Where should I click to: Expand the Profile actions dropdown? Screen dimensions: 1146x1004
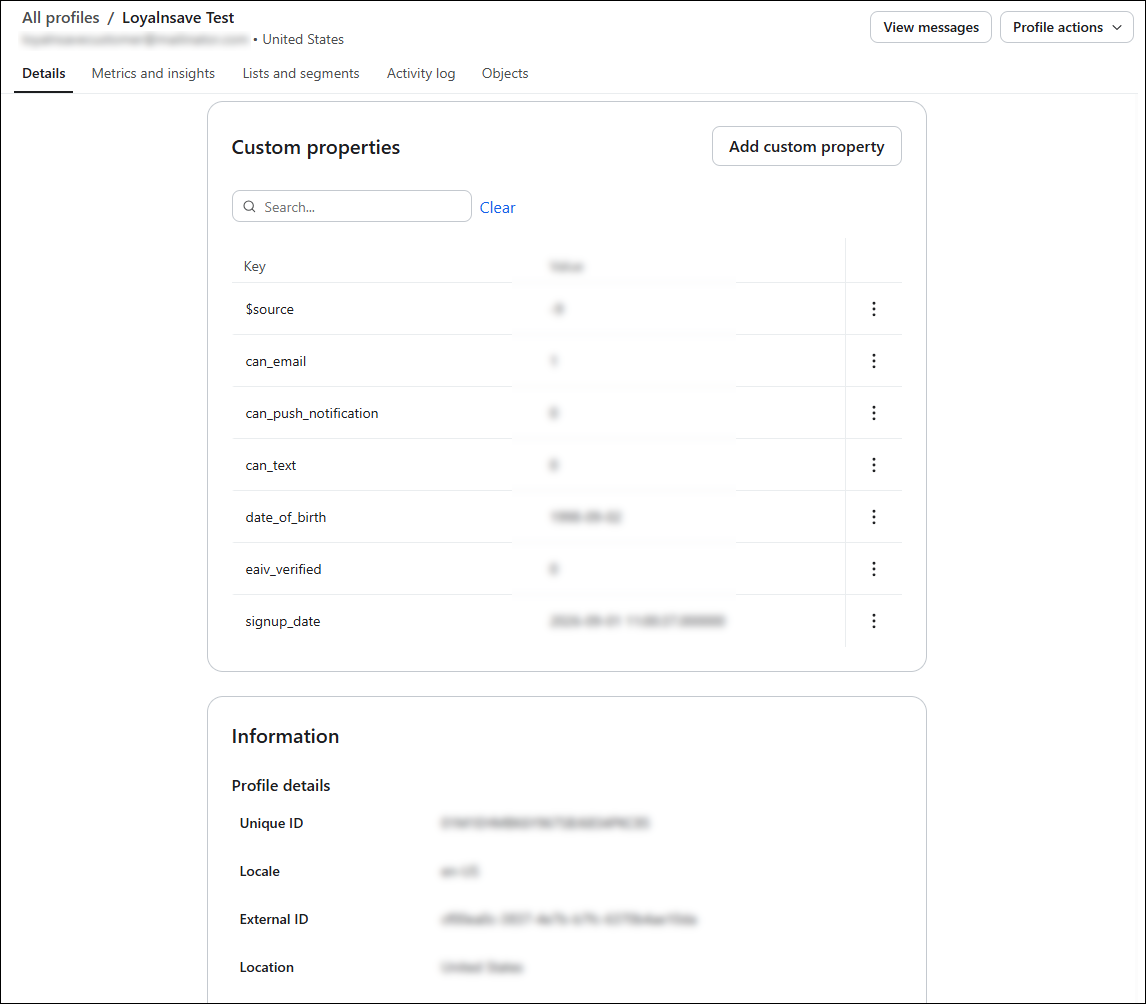point(1066,27)
